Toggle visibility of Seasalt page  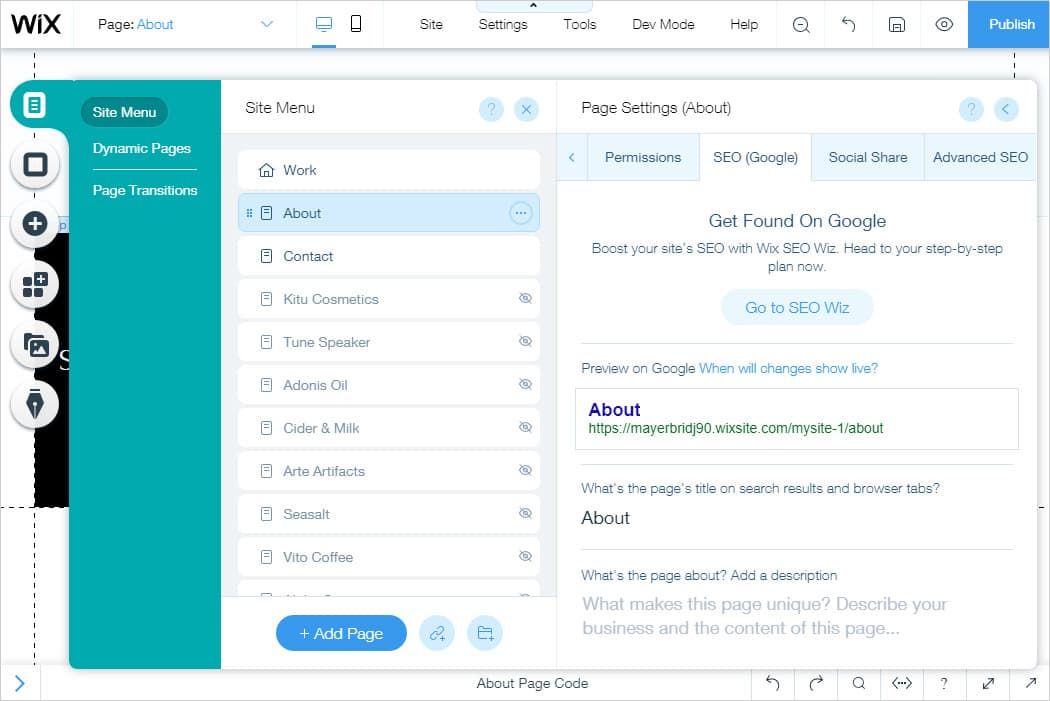click(x=526, y=513)
